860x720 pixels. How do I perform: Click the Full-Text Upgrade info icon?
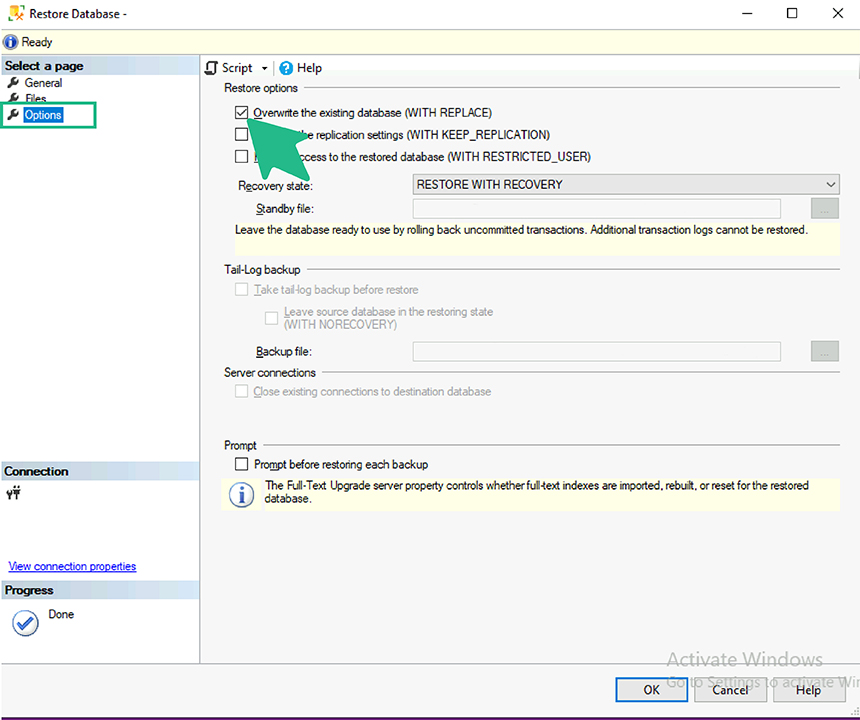(x=242, y=494)
